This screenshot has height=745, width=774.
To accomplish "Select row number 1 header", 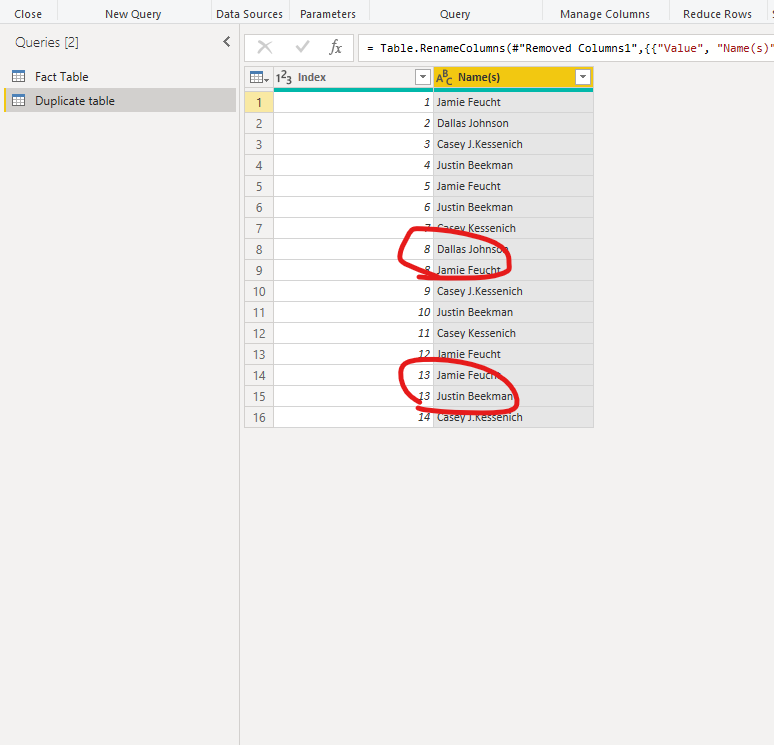I will (x=259, y=102).
